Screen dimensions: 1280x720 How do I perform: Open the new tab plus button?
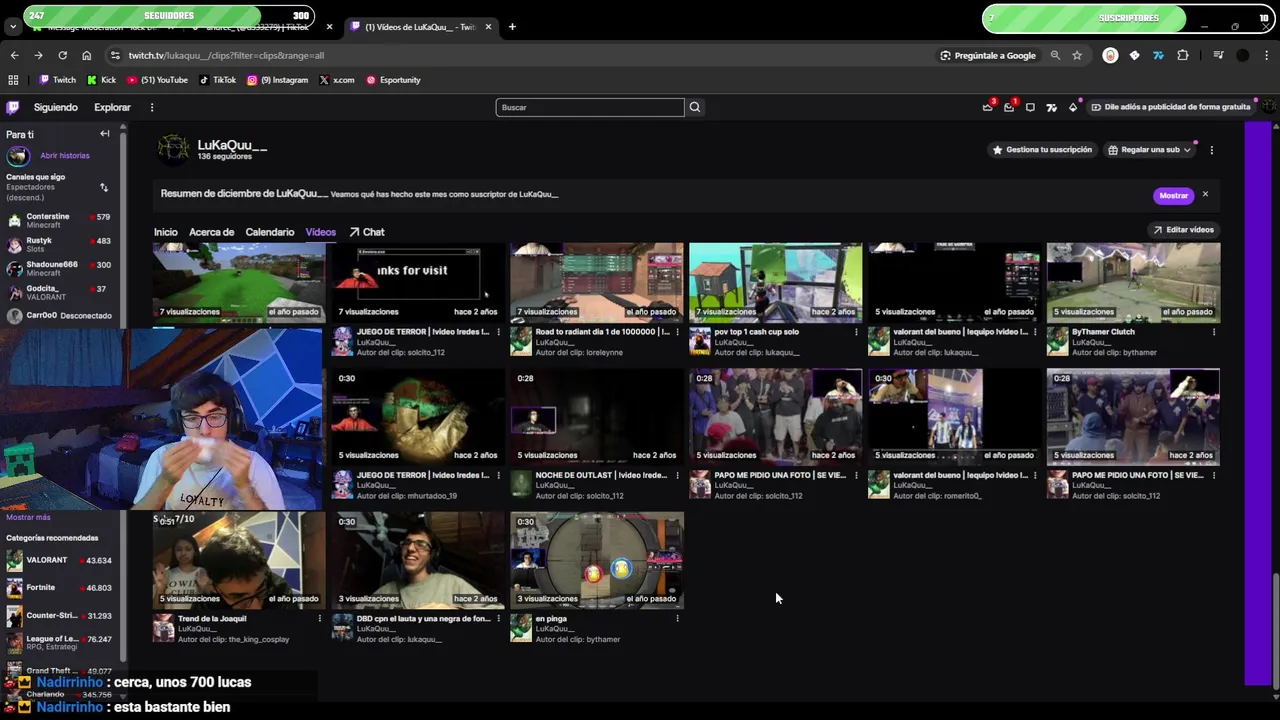click(512, 27)
